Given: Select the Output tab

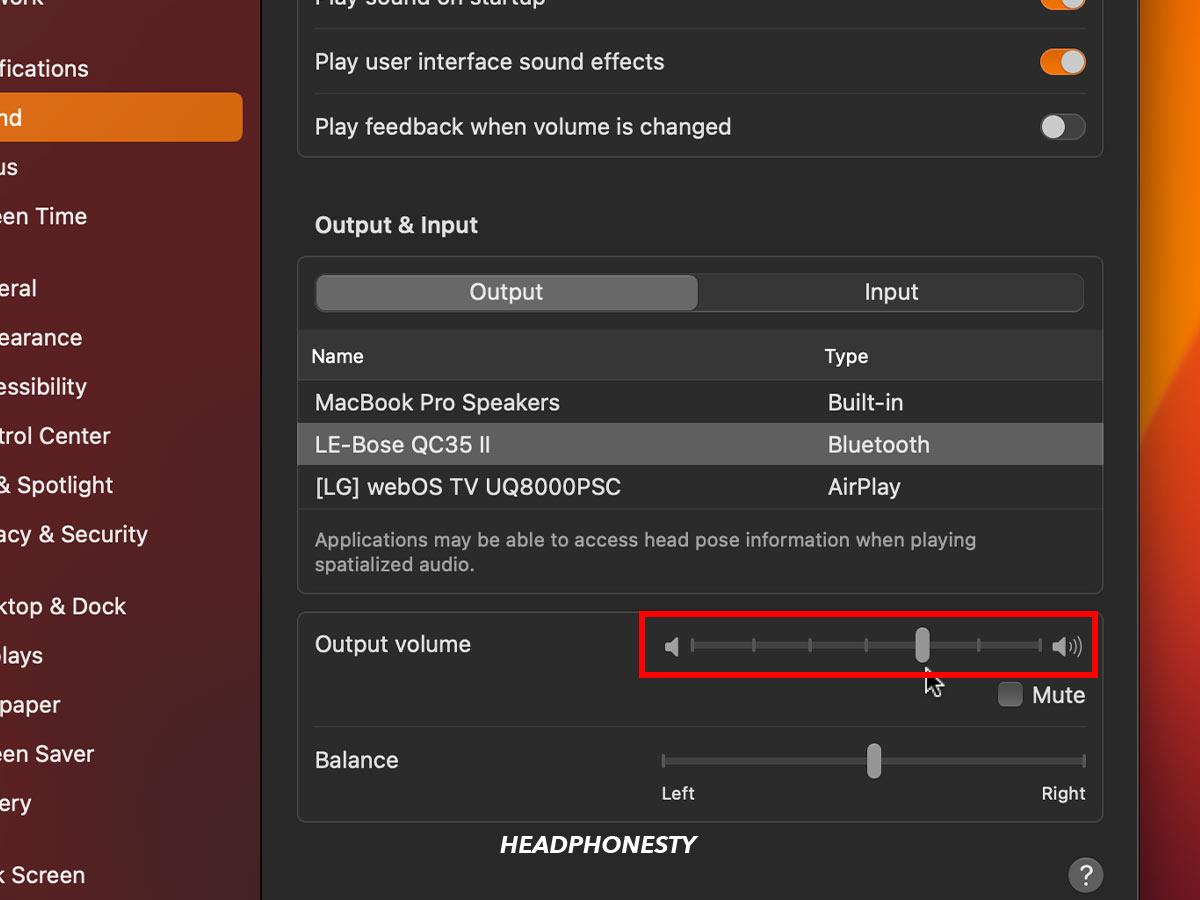Looking at the screenshot, I should coord(506,292).
